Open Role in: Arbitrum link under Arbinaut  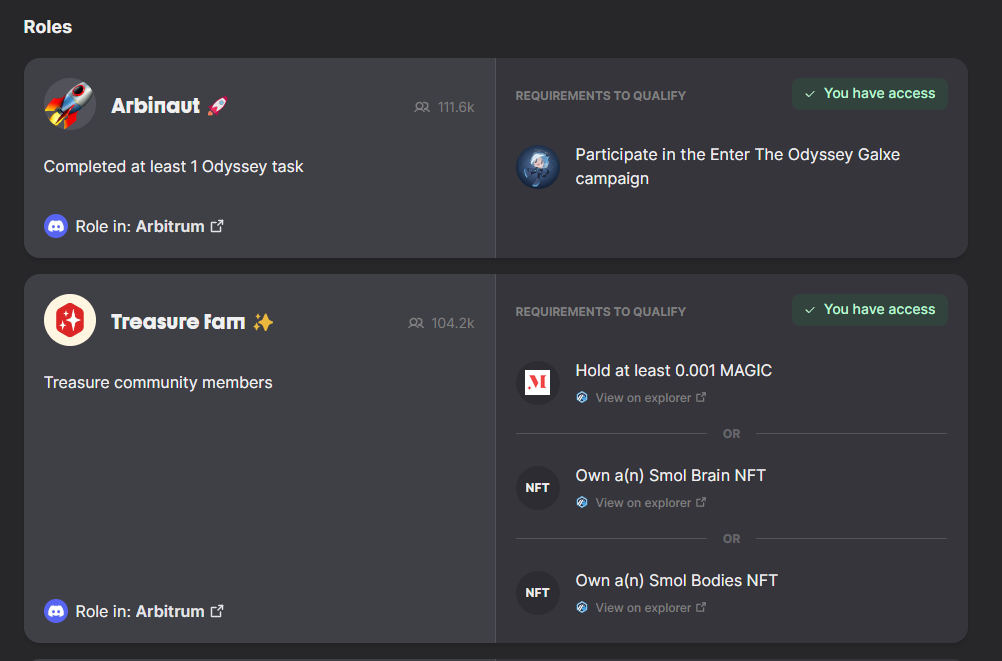[x=150, y=226]
